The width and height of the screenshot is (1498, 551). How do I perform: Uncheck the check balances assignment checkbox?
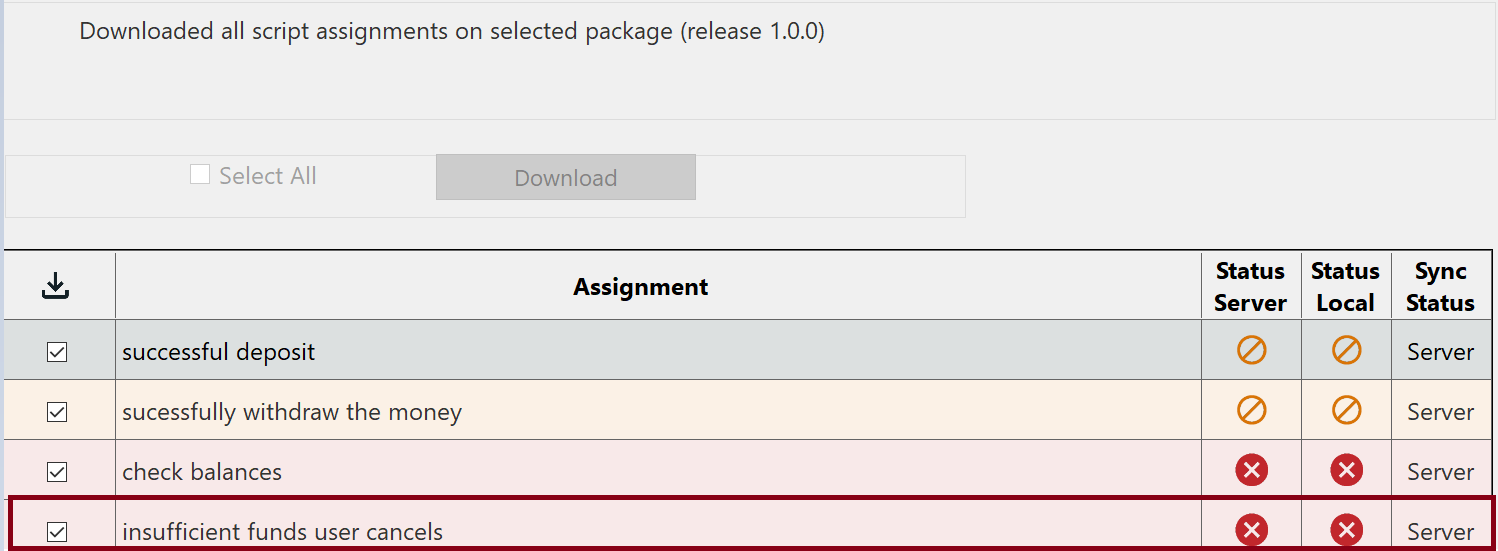point(57,472)
